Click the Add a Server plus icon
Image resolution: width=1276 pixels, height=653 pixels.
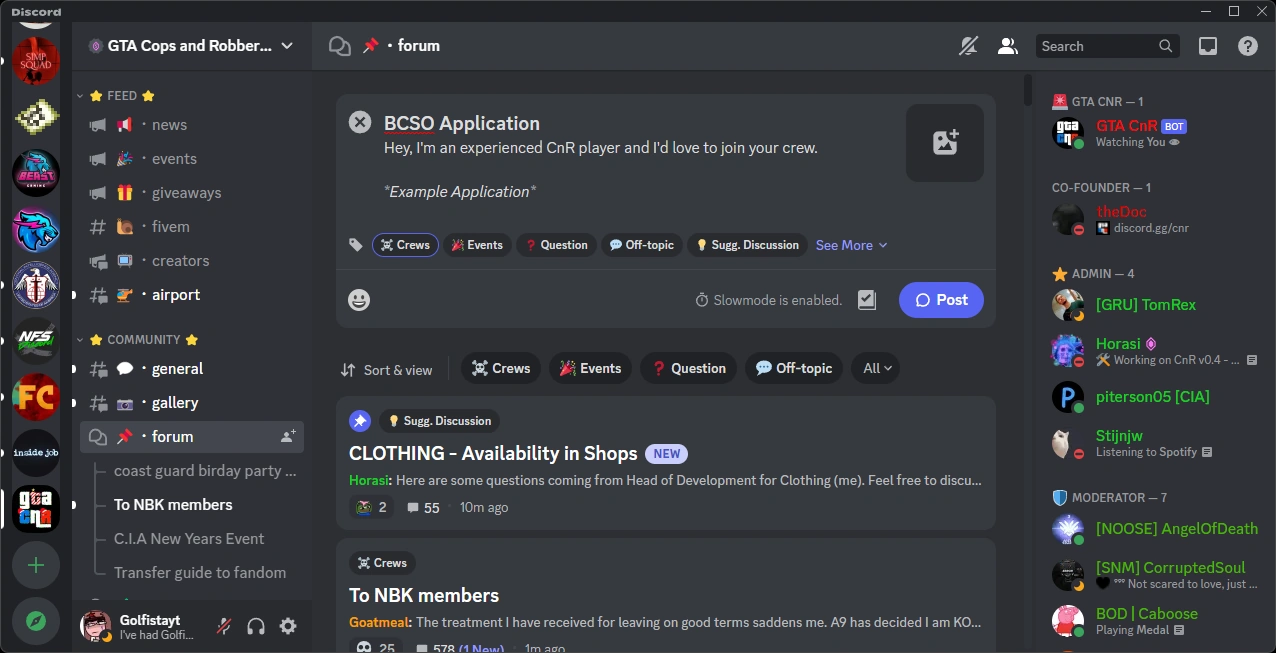click(x=36, y=565)
